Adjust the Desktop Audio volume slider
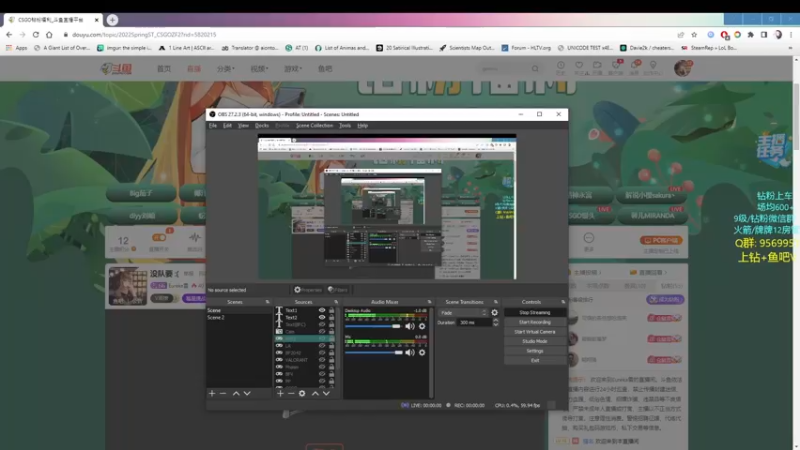This screenshot has width=800, height=450. point(374,327)
